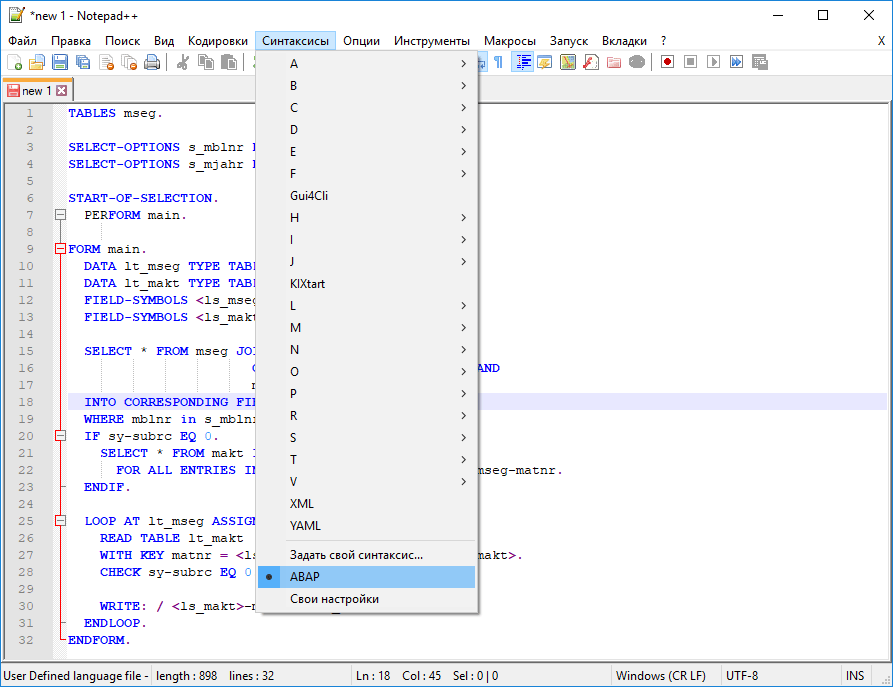This screenshot has width=893, height=687.
Task: Open the Кодировки menu
Action: [x=219, y=41]
